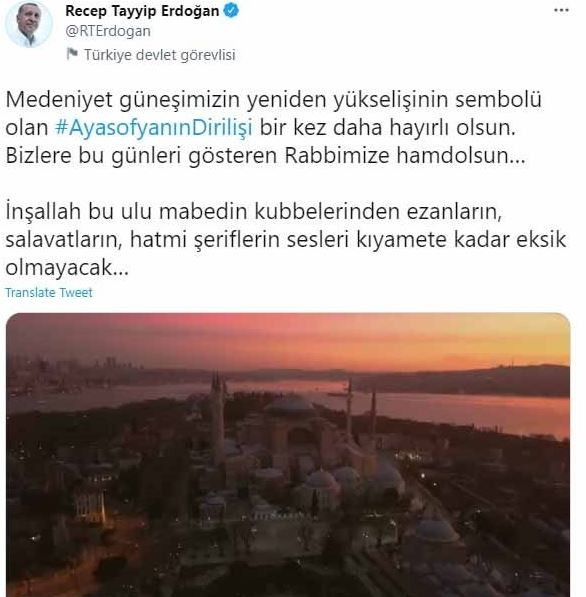Open the attached sunset Hagia Sophia media
The width and height of the screenshot is (586, 597).
point(288,455)
